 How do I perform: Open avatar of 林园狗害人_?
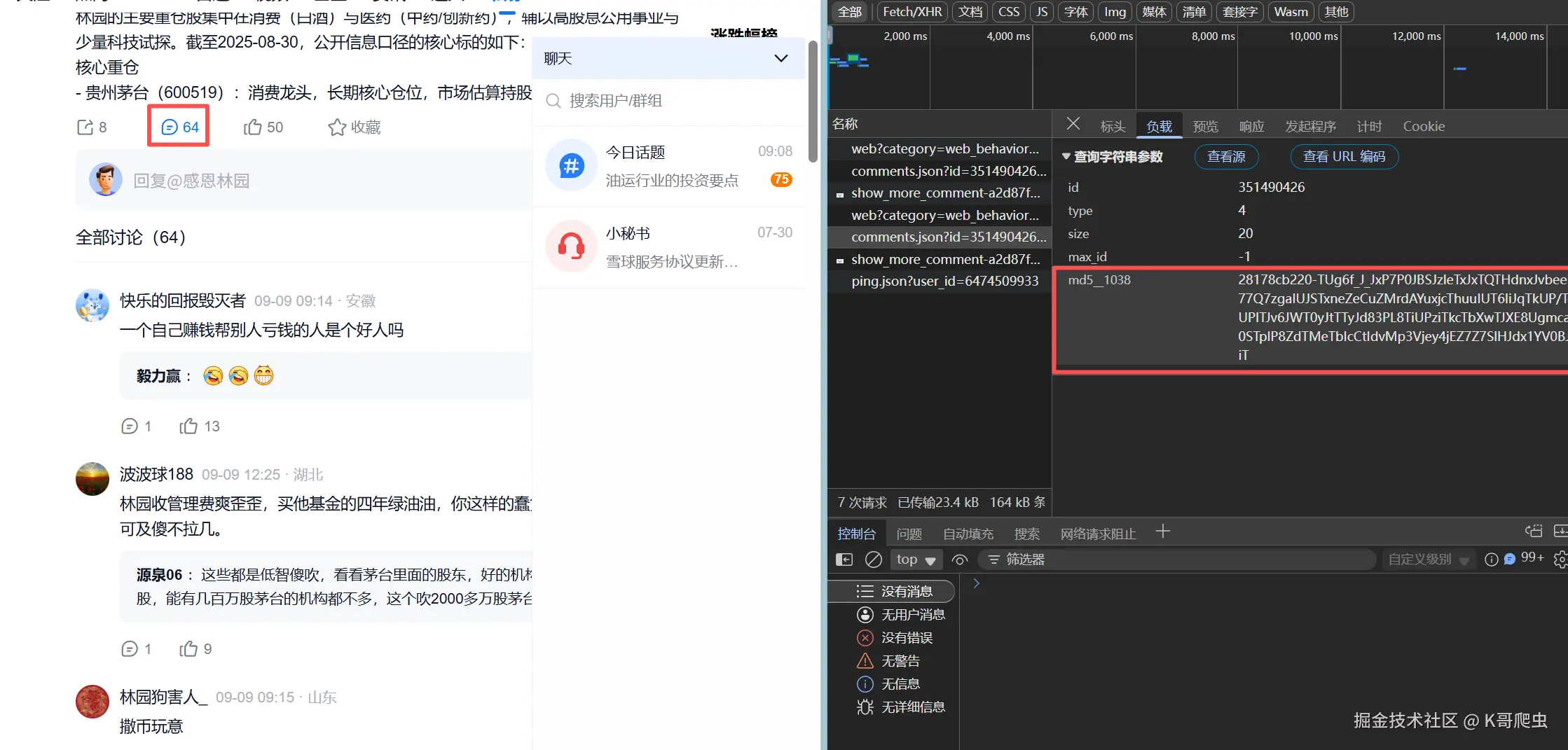[x=92, y=702]
